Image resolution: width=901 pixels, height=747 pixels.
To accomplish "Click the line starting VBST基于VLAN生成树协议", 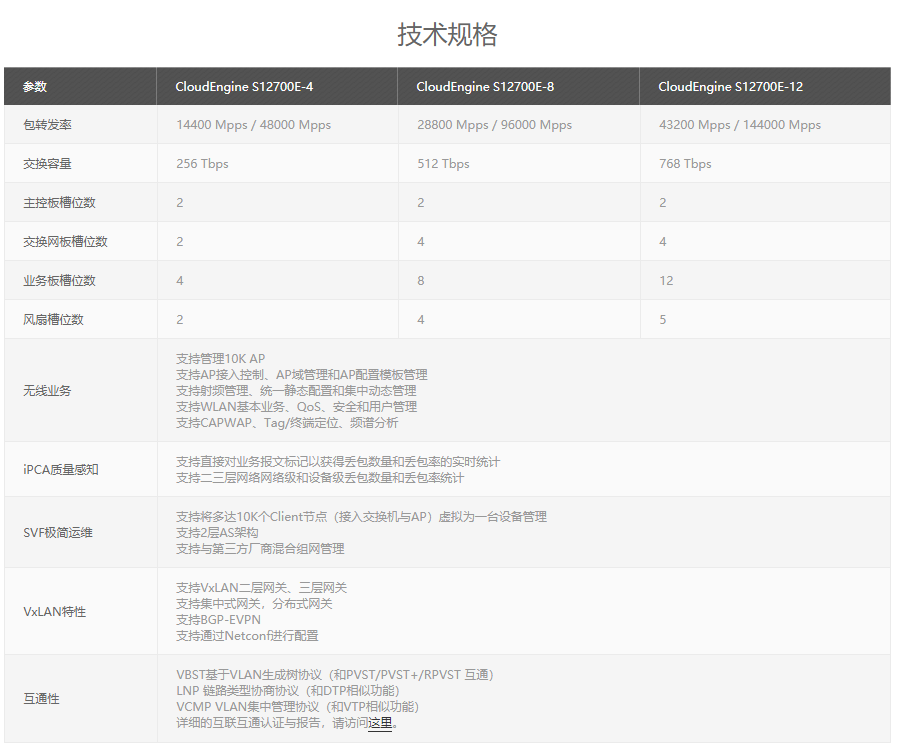I will click(335, 675).
